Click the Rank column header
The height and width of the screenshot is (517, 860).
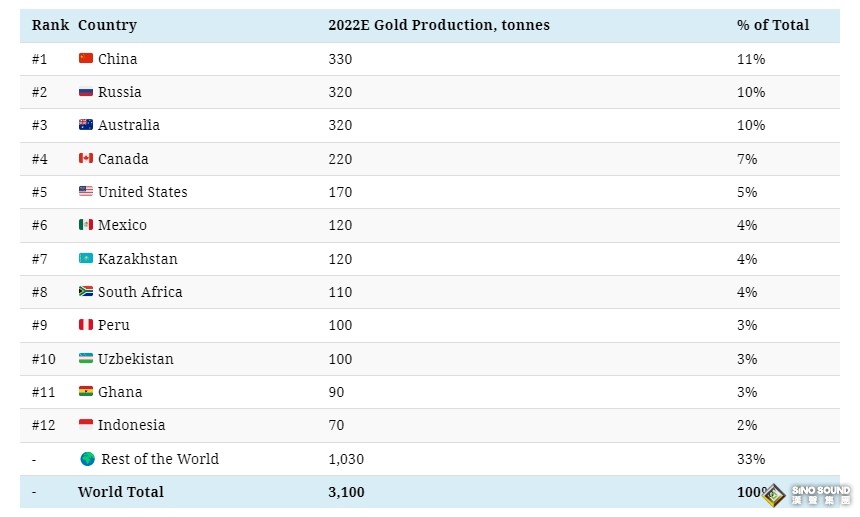click(x=49, y=25)
